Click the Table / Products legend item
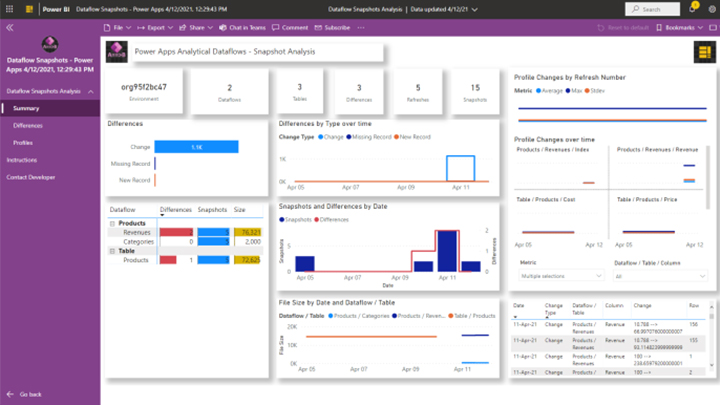The image size is (720, 405). click(x=472, y=316)
